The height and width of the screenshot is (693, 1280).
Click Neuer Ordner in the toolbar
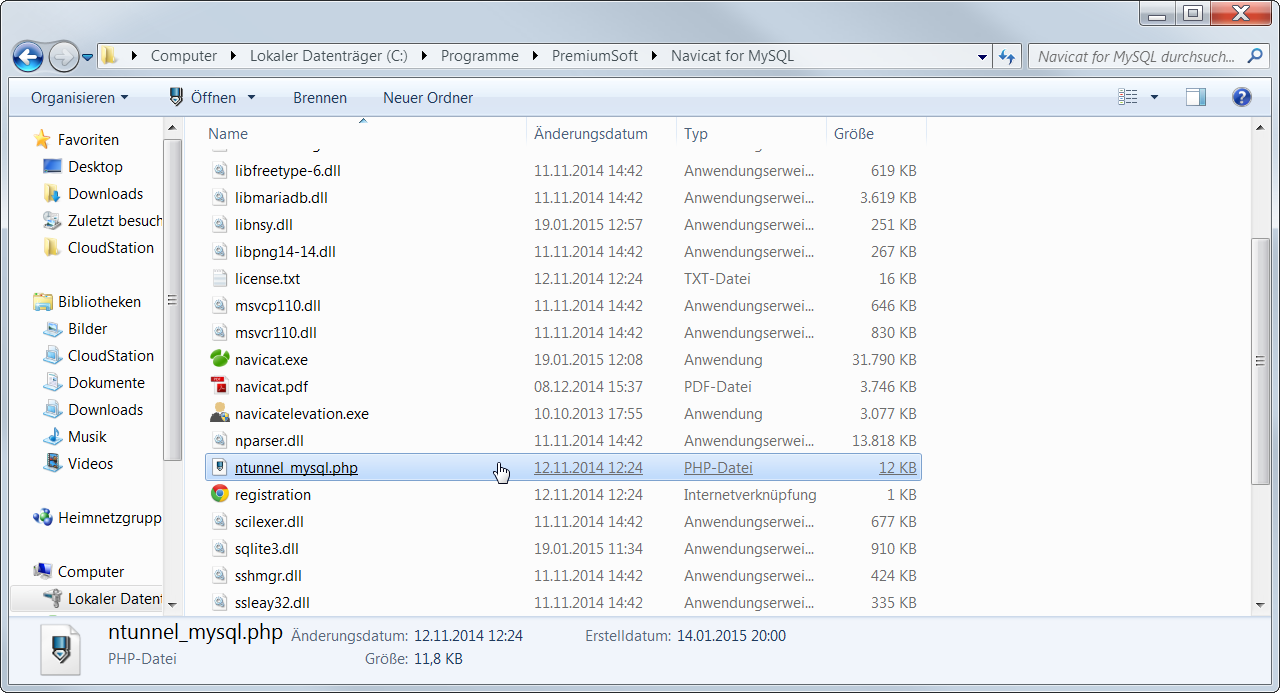[428, 97]
